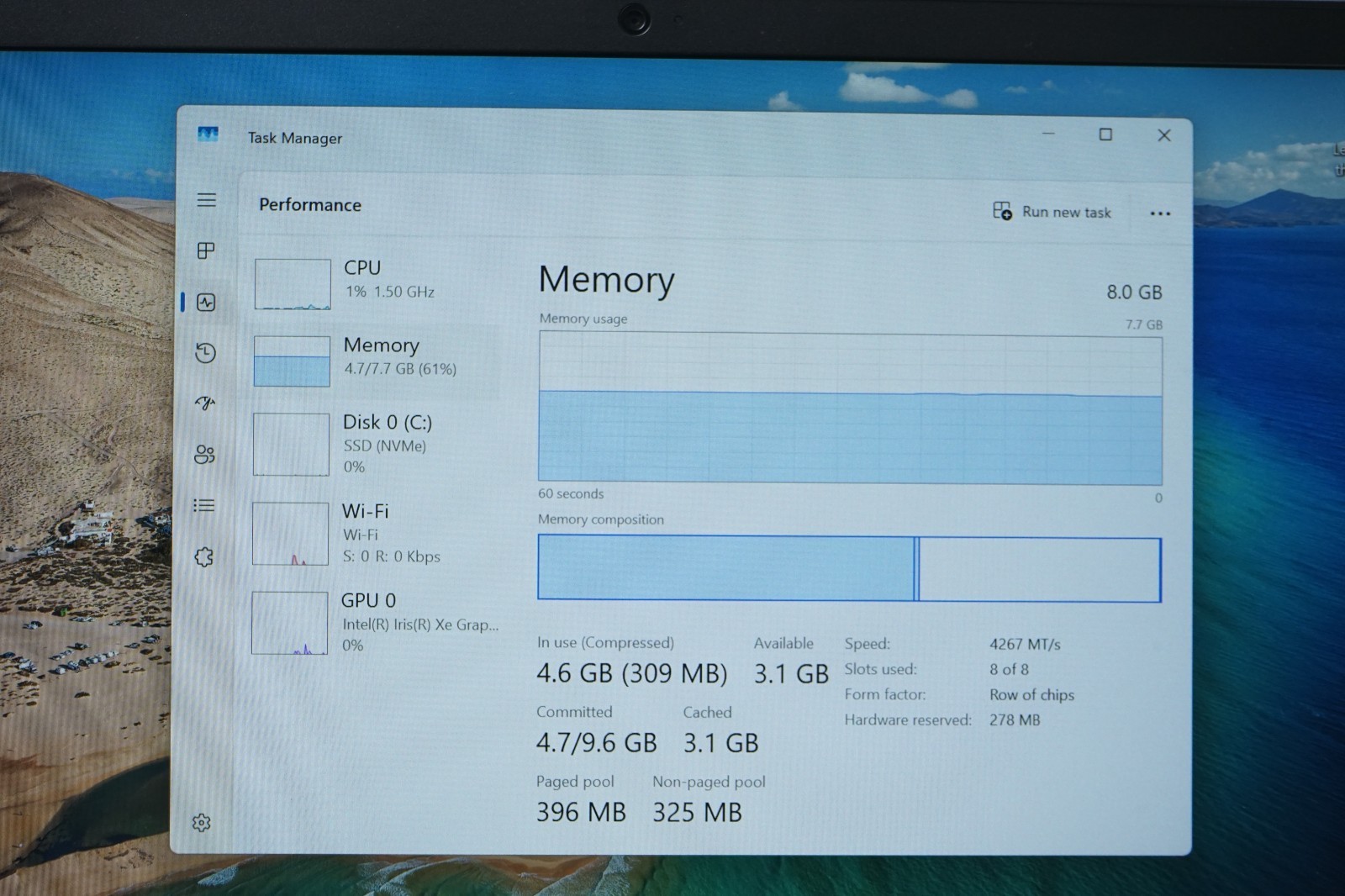The image size is (1345, 896).
Task: Click the Run new task icon
Action: tap(1002, 211)
